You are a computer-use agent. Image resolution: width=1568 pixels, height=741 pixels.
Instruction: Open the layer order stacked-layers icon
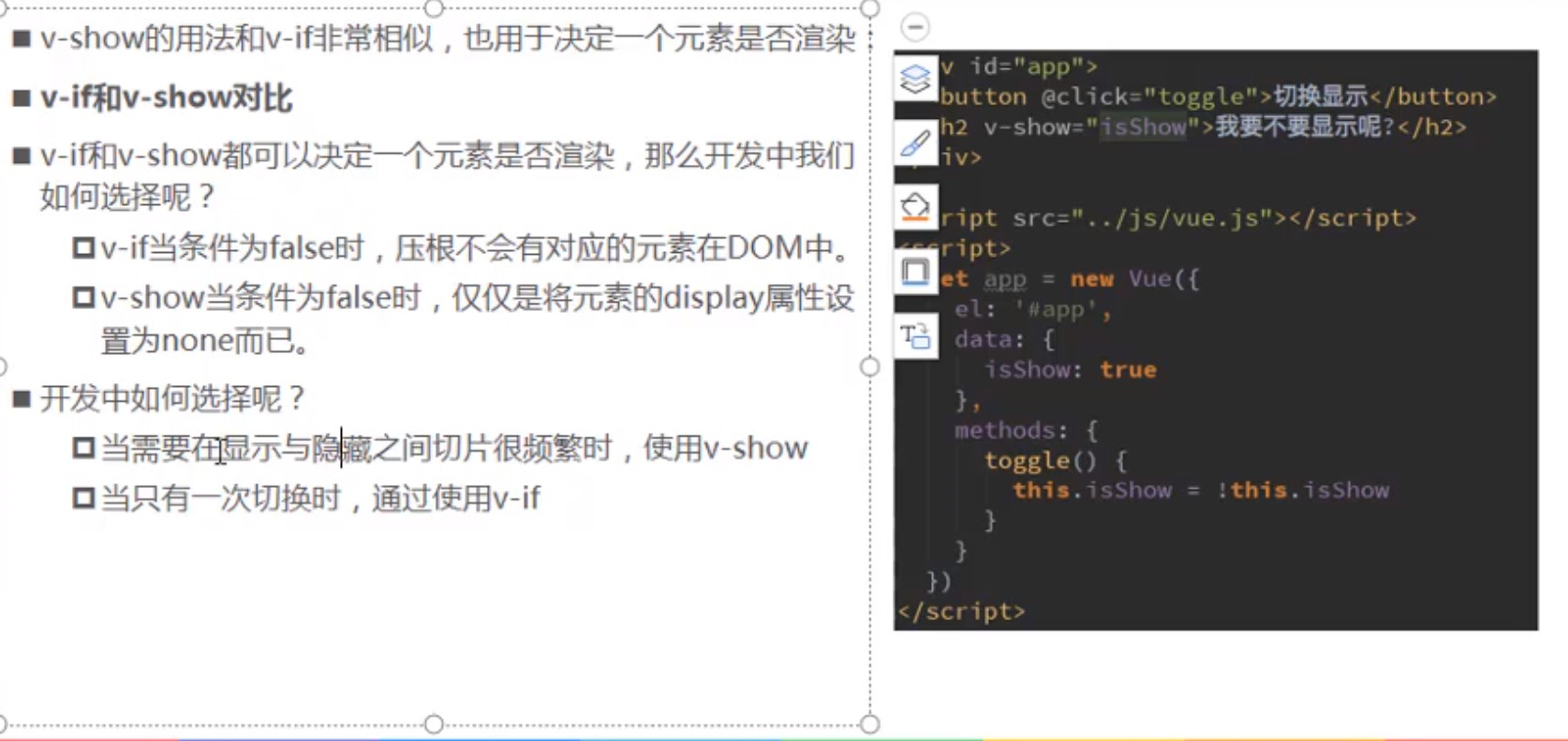[915, 78]
